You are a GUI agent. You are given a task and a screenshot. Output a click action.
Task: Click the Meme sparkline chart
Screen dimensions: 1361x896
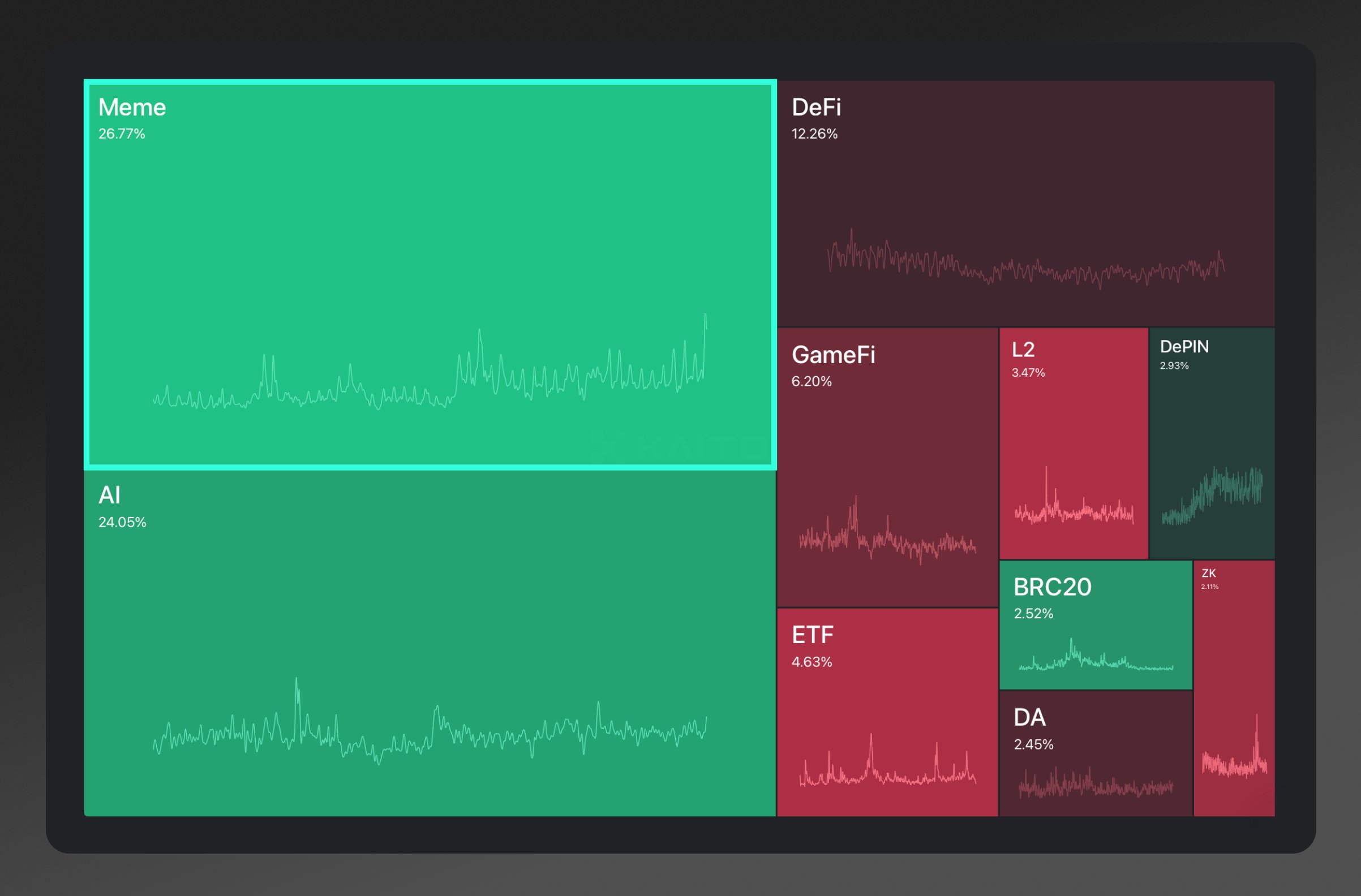(x=429, y=377)
